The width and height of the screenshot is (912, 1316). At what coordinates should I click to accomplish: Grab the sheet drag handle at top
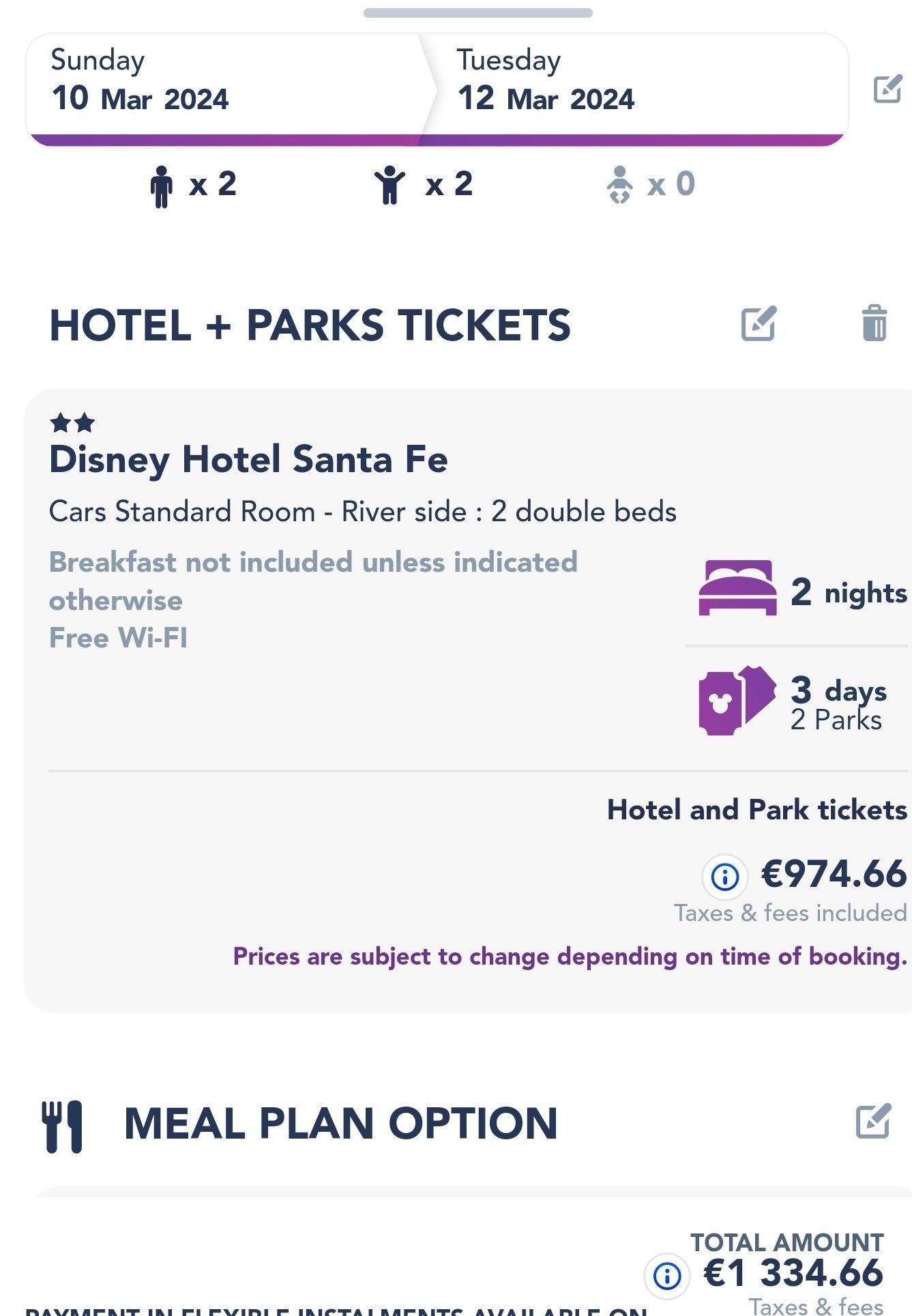click(477, 13)
